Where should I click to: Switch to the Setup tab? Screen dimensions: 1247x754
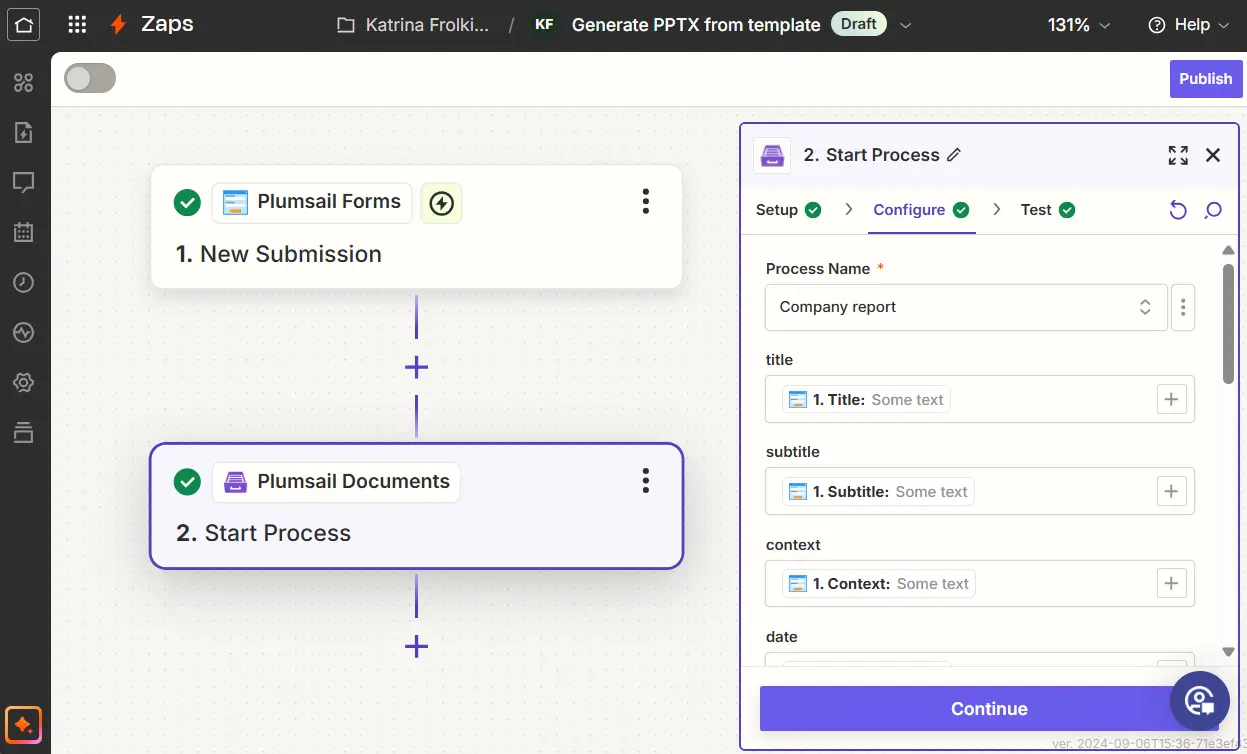point(788,210)
